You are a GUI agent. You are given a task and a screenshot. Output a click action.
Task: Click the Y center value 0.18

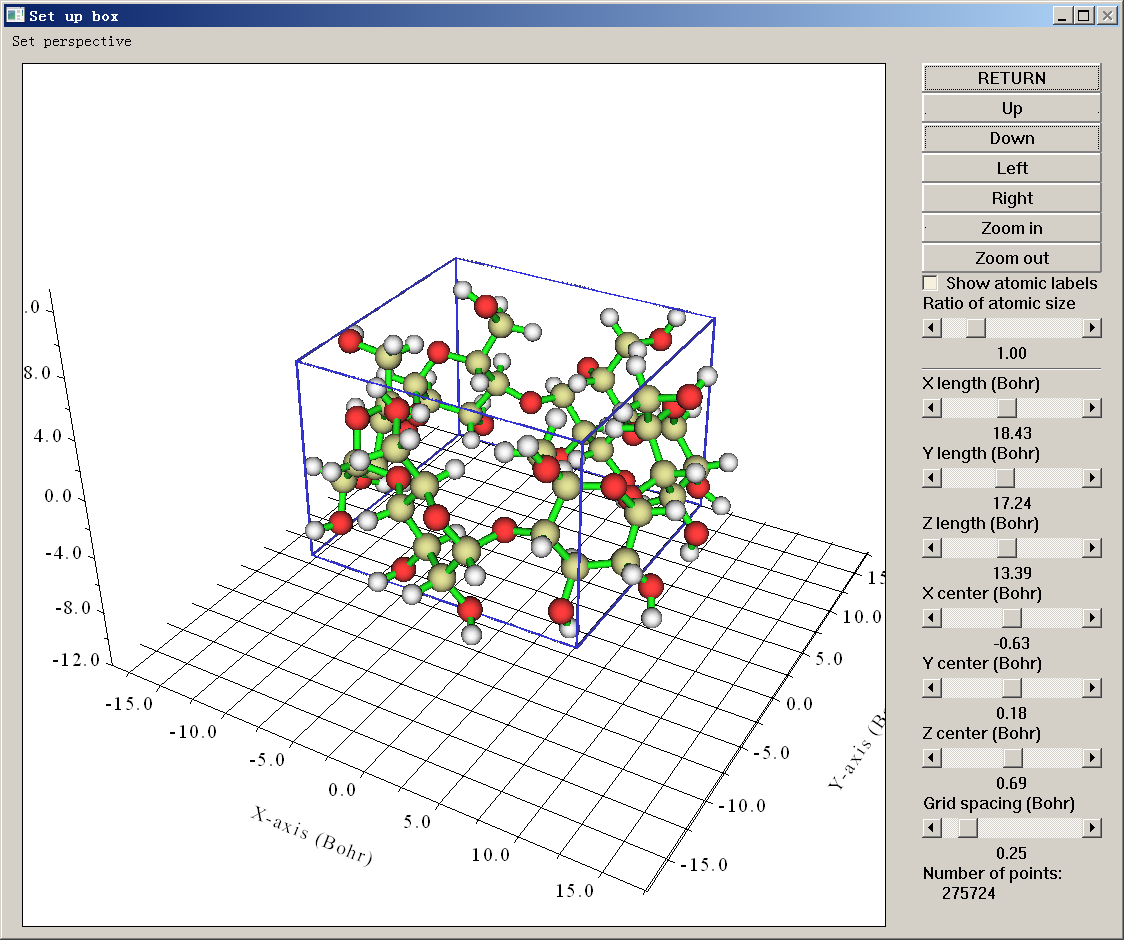1011,713
